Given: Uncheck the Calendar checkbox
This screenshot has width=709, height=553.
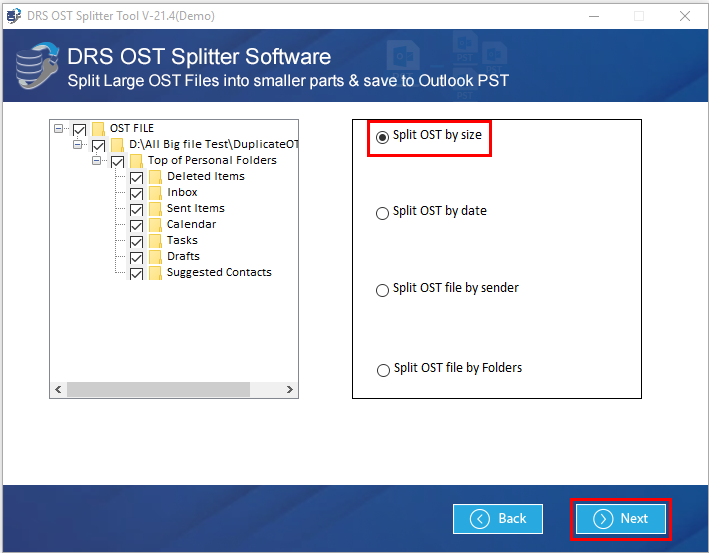Looking at the screenshot, I should pyautogui.click(x=136, y=225).
